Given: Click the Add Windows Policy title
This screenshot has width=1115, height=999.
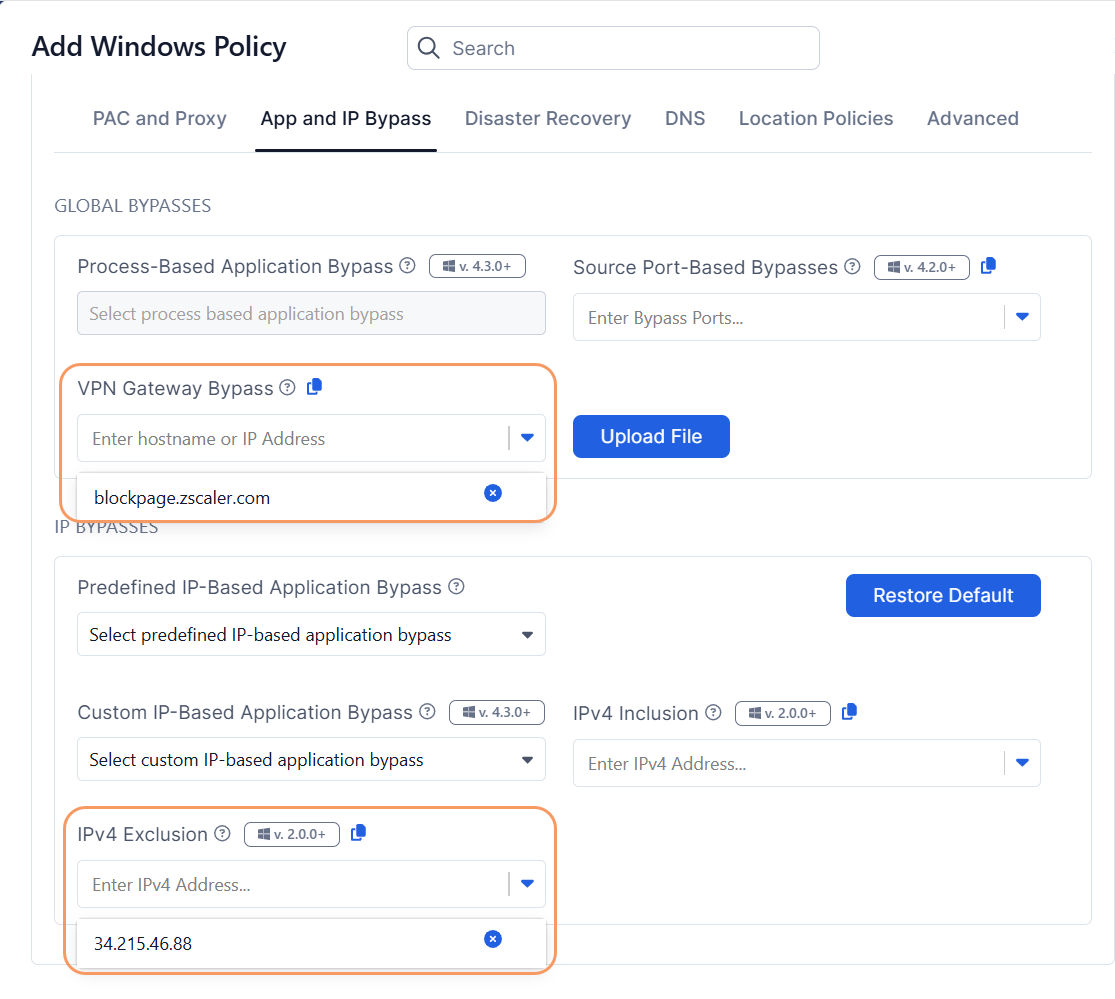Looking at the screenshot, I should (x=159, y=47).
